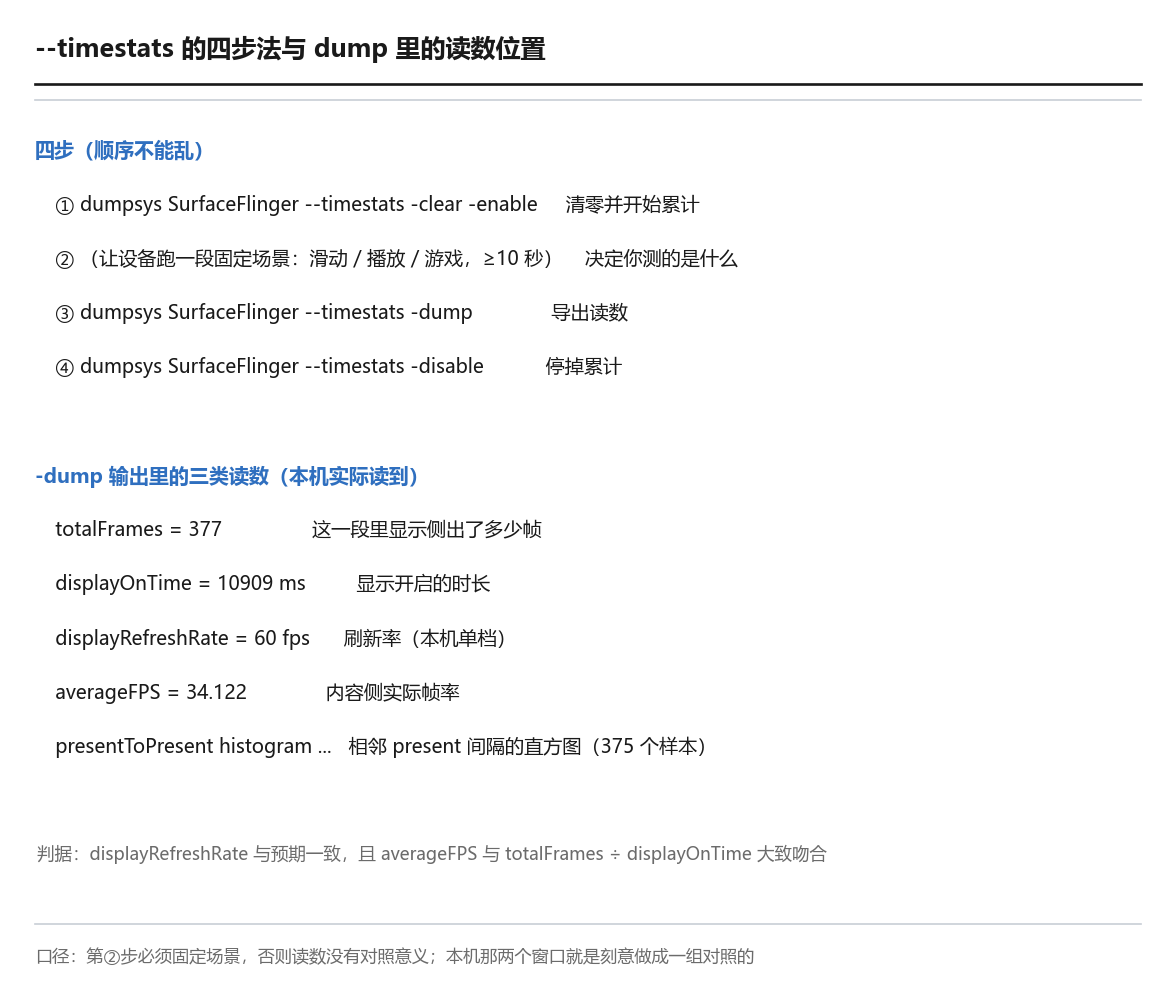Click the '口径' footer note
This screenshot has width=1175, height=996.
click(x=395, y=956)
